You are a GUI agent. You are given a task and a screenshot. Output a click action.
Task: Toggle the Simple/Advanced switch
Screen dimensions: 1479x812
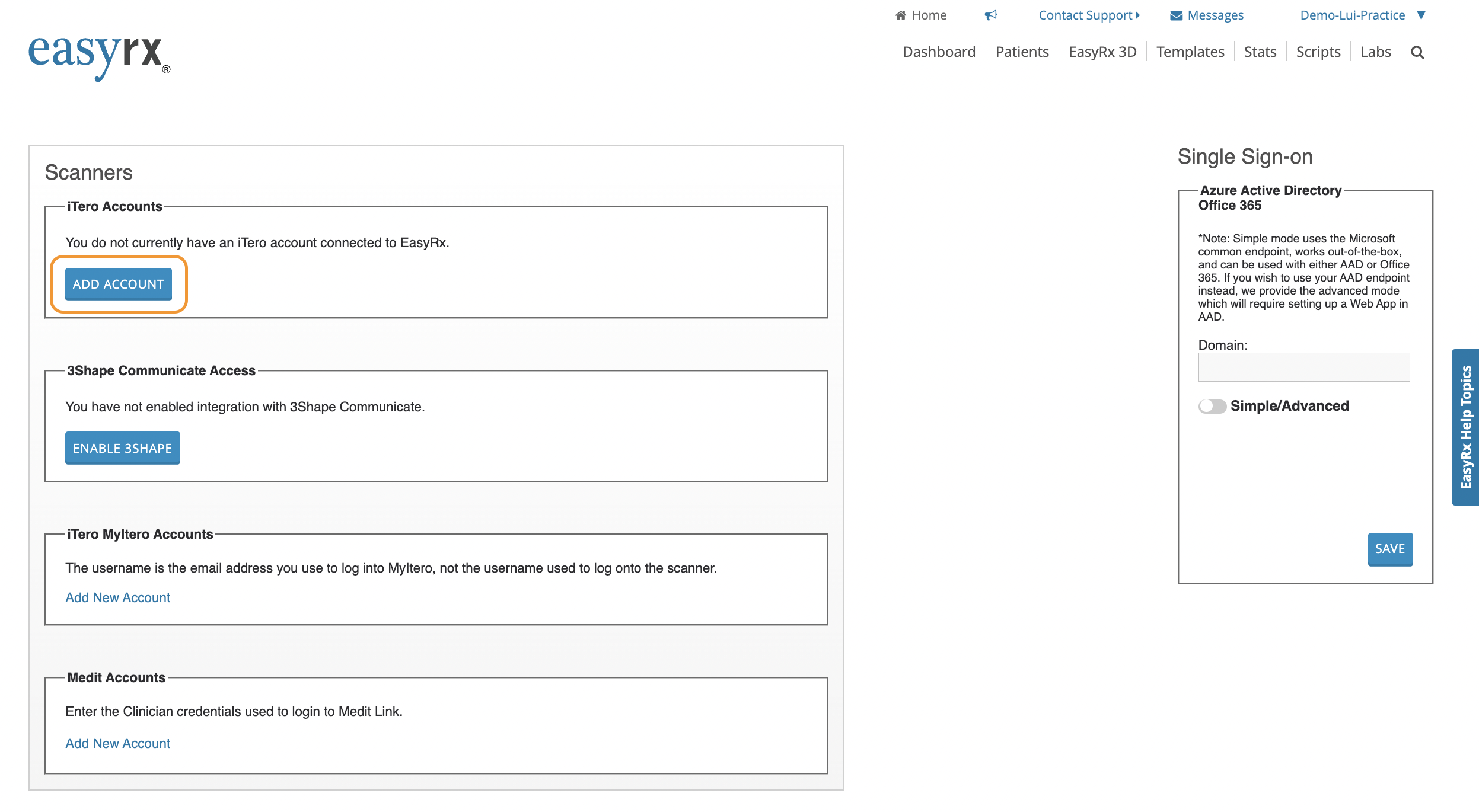pos(1212,406)
